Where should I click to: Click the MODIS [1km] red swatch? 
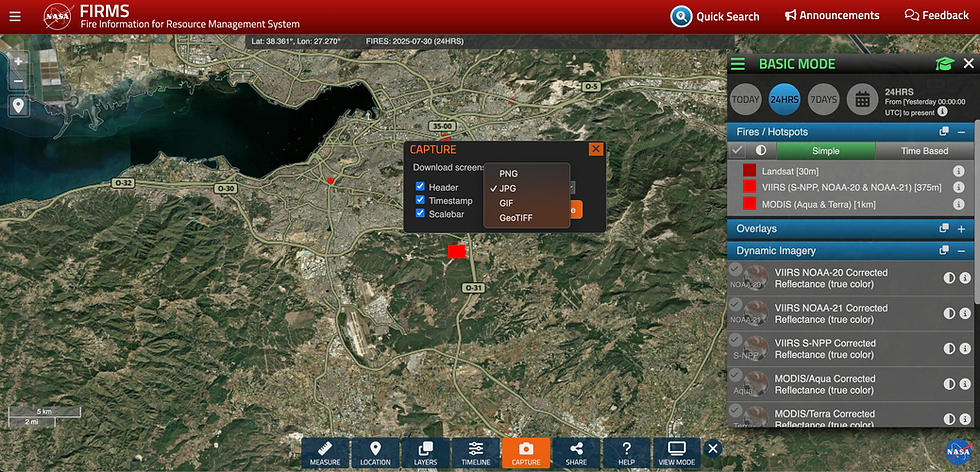749,203
